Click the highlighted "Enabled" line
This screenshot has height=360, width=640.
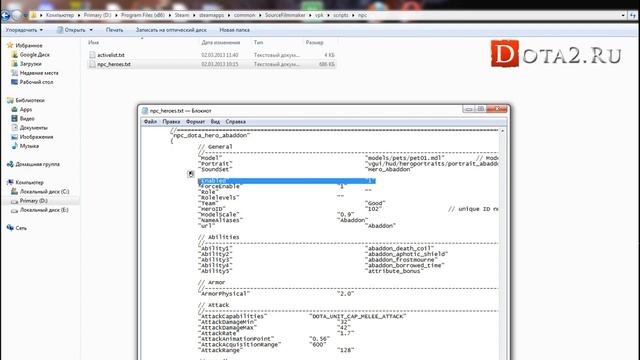[287, 181]
